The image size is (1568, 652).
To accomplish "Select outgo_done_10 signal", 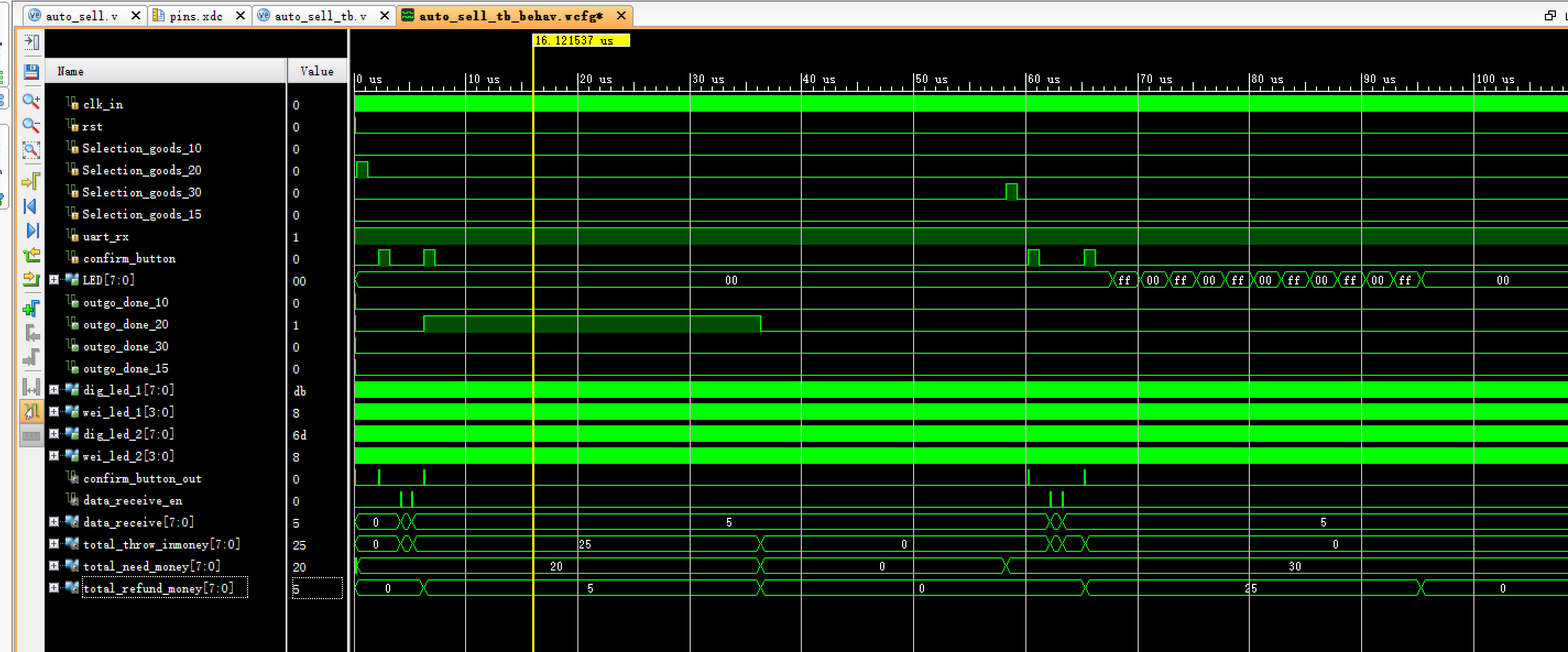I will (x=126, y=303).
